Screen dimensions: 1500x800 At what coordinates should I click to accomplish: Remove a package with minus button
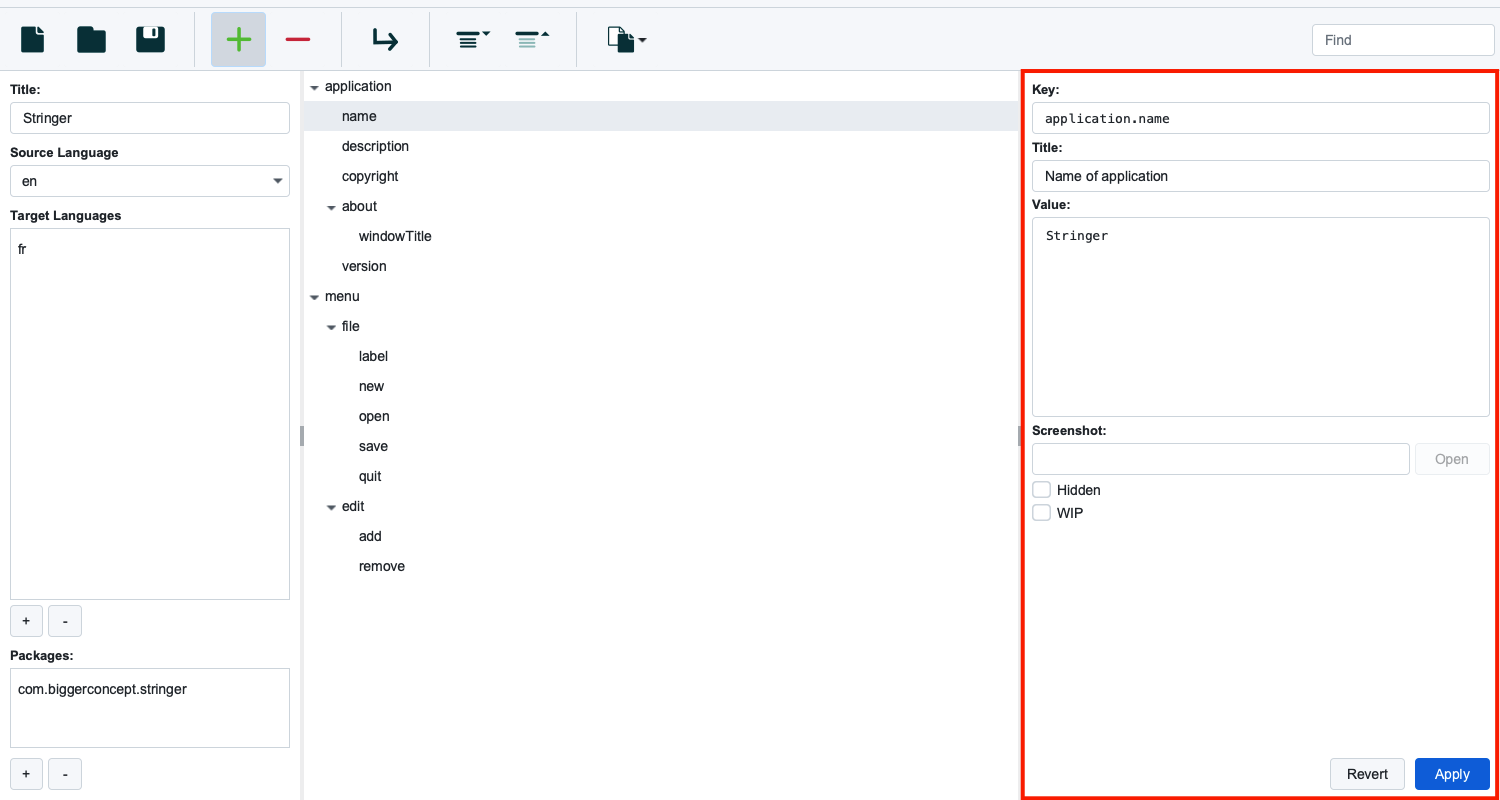pos(65,774)
